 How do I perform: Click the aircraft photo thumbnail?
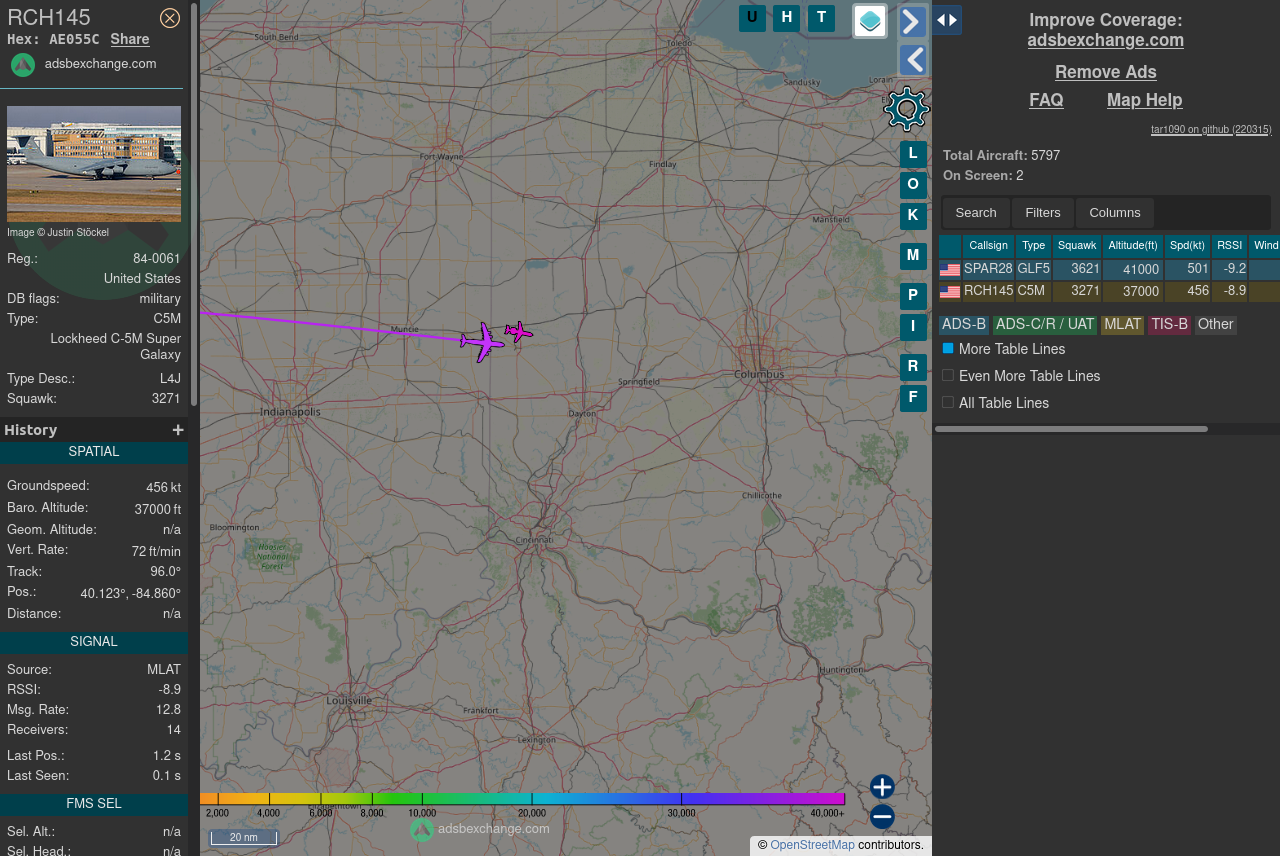(x=94, y=164)
